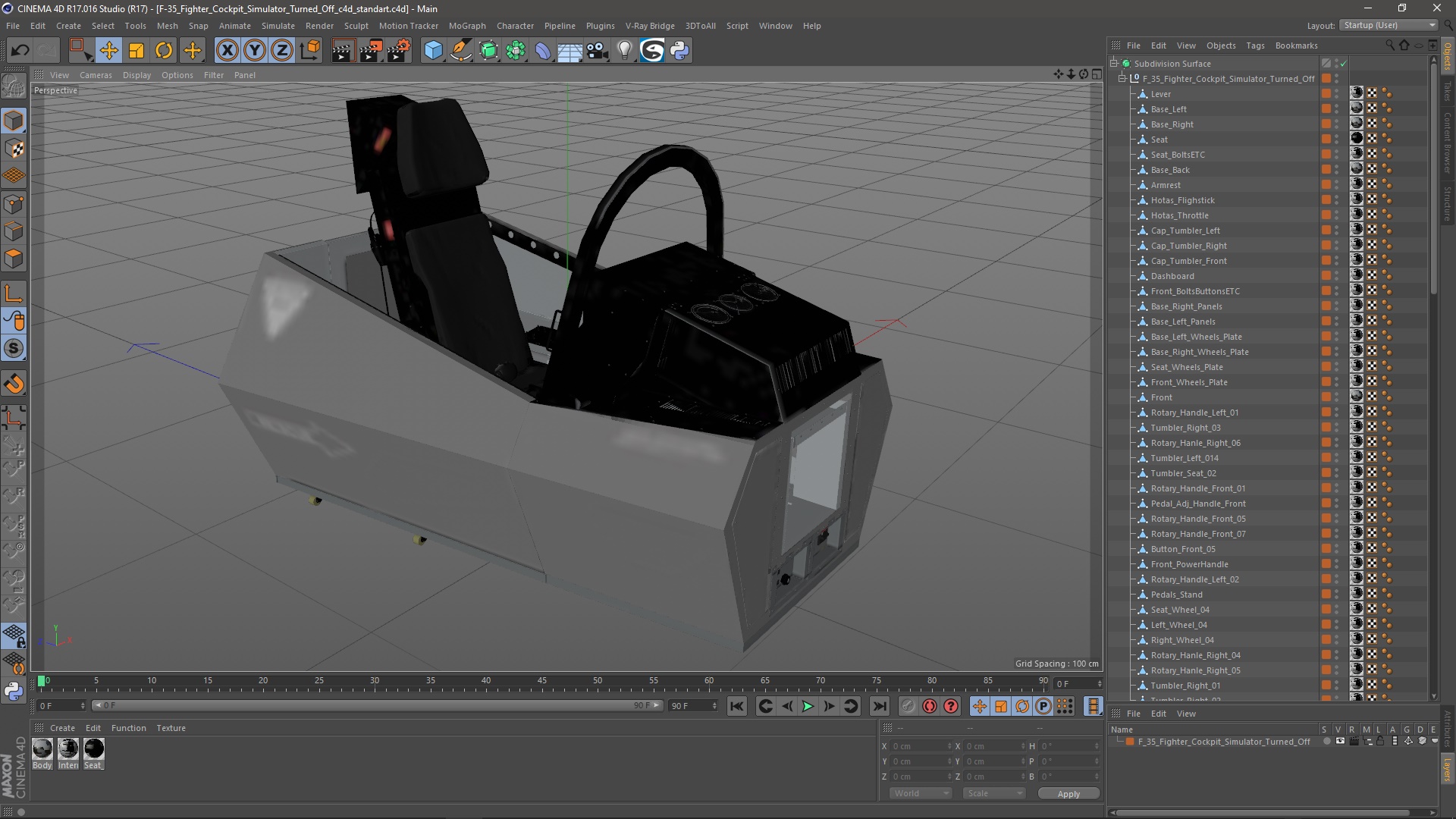
Task: Open the World coordinate dropdown
Action: [920, 793]
